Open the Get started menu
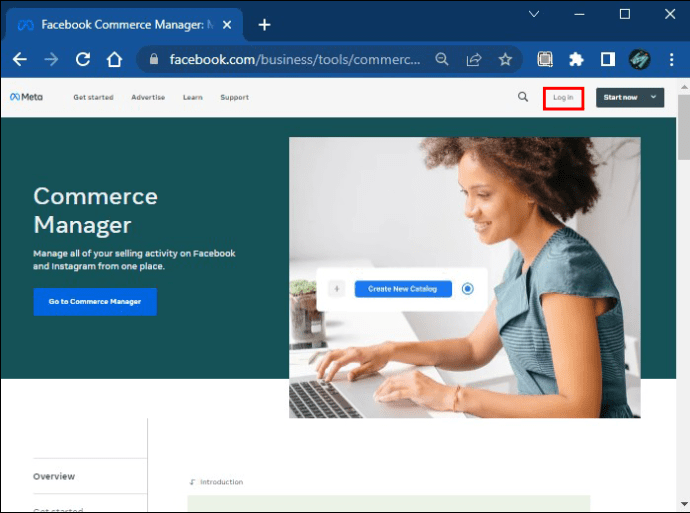Image resolution: width=690 pixels, height=513 pixels. tap(93, 97)
